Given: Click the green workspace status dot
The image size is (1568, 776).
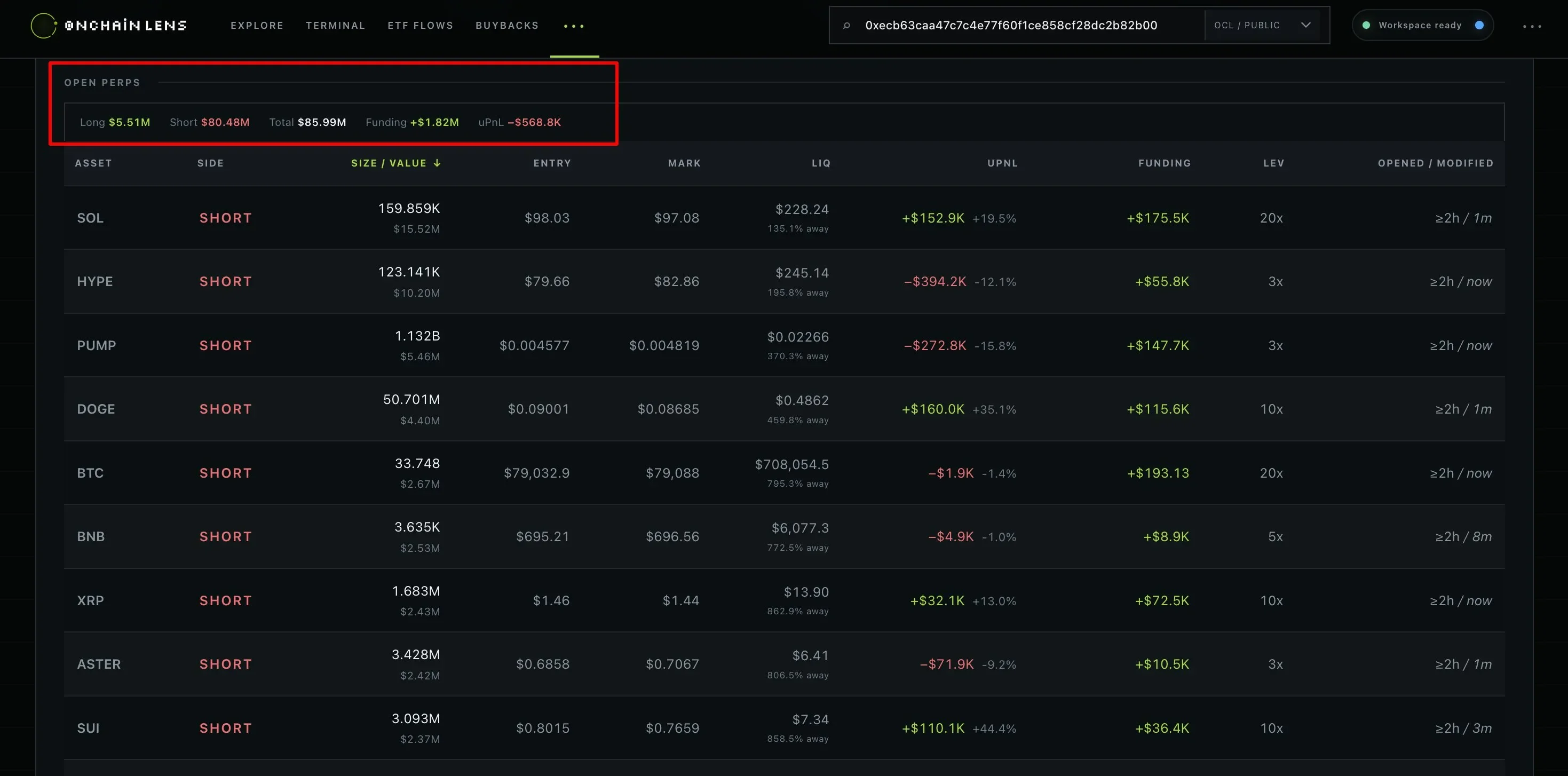Looking at the screenshot, I should coord(1366,26).
